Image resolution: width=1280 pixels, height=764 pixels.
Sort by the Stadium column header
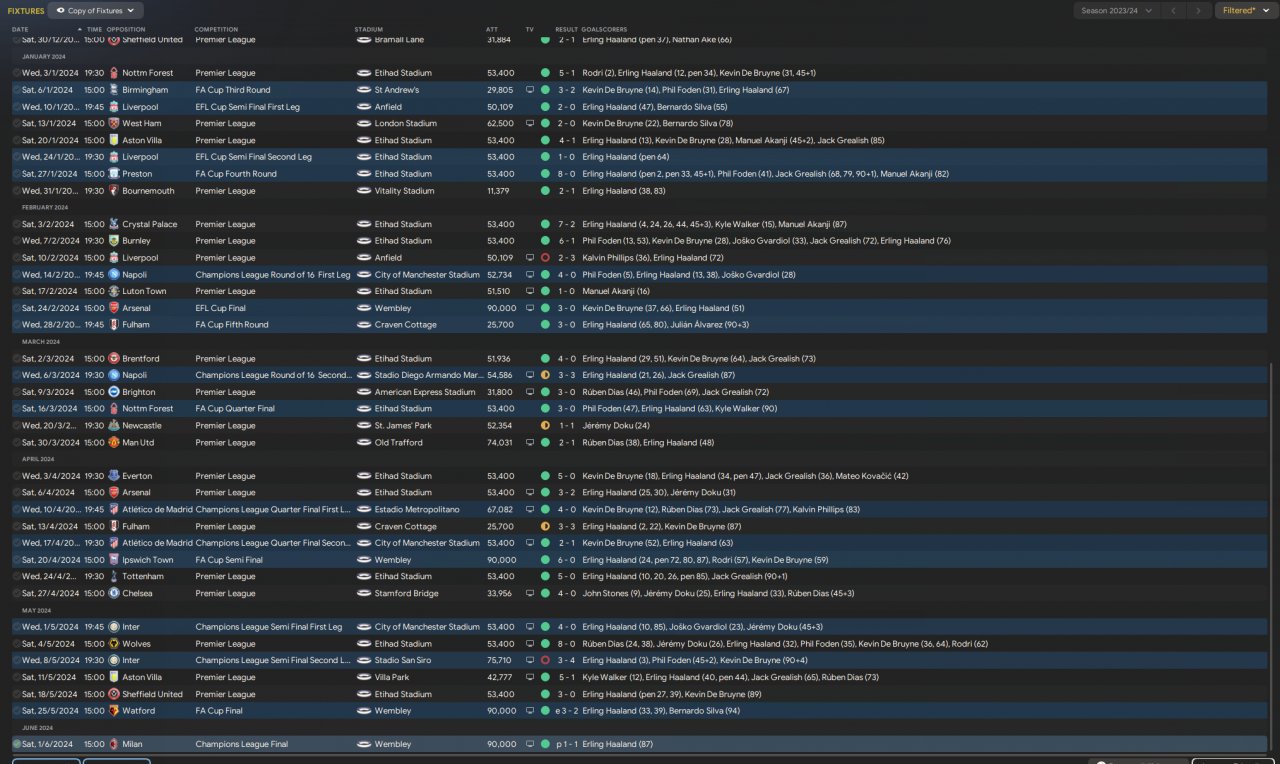(369, 29)
